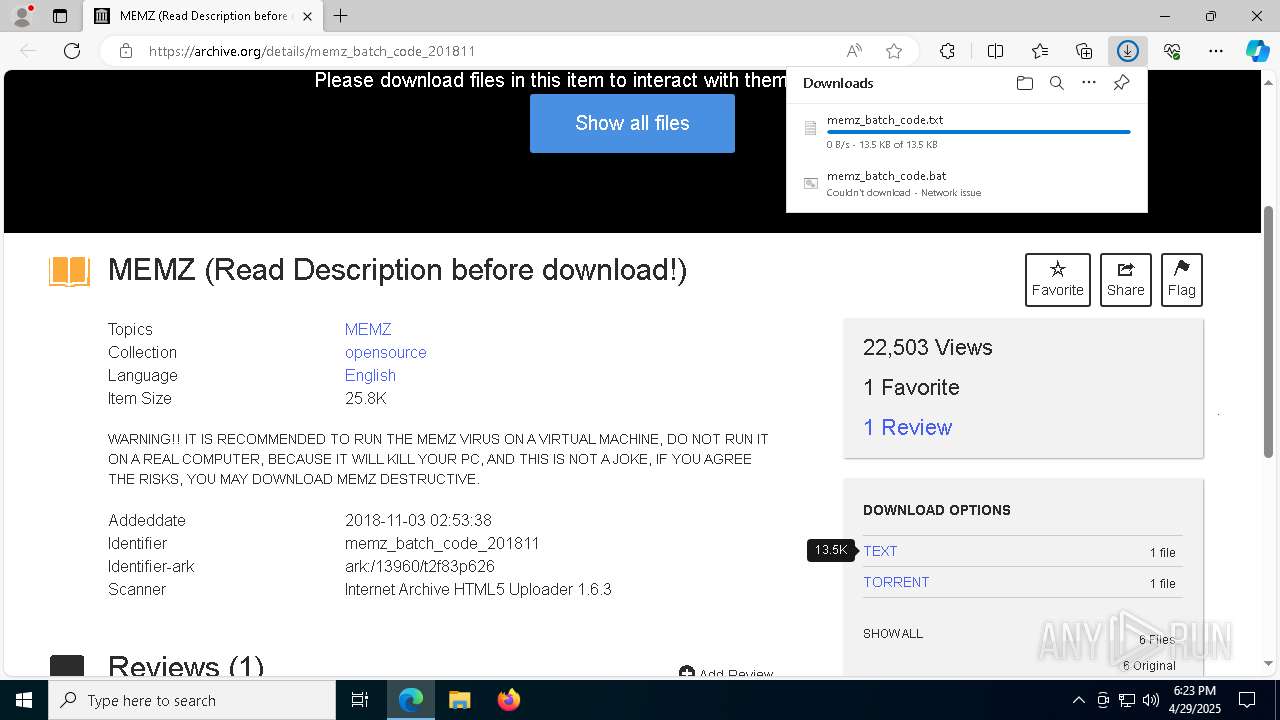Download the TORRENT option

click(x=896, y=582)
